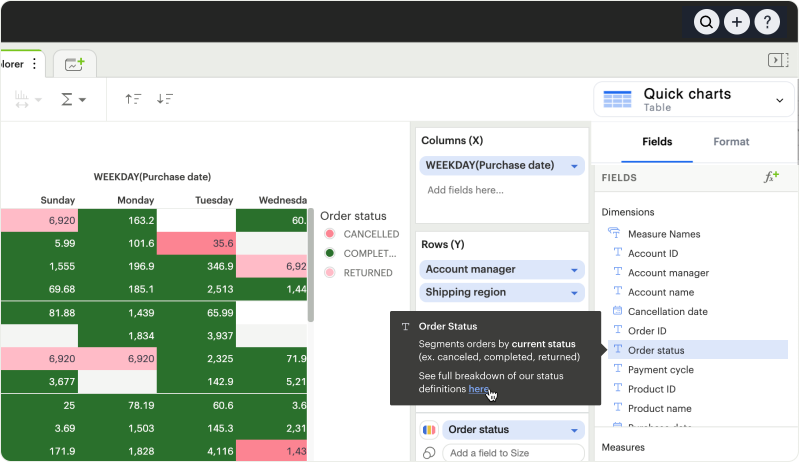Open the Account manager row pill dropdown
The image size is (799, 462).
pos(574,270)
